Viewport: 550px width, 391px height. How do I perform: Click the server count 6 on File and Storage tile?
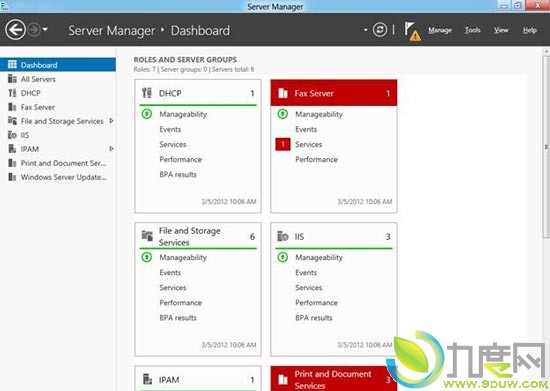(x=252, y=237)
